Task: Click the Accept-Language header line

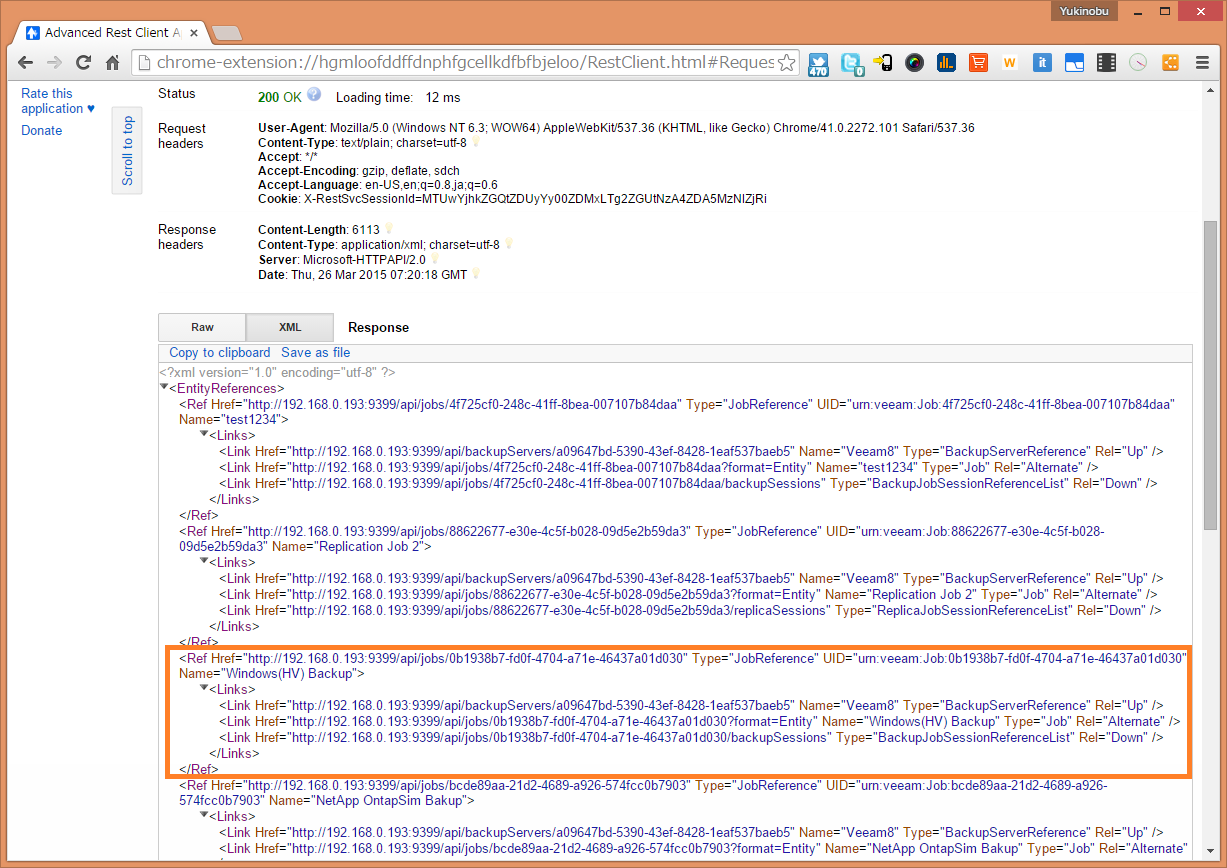Action: click(378, 185)
